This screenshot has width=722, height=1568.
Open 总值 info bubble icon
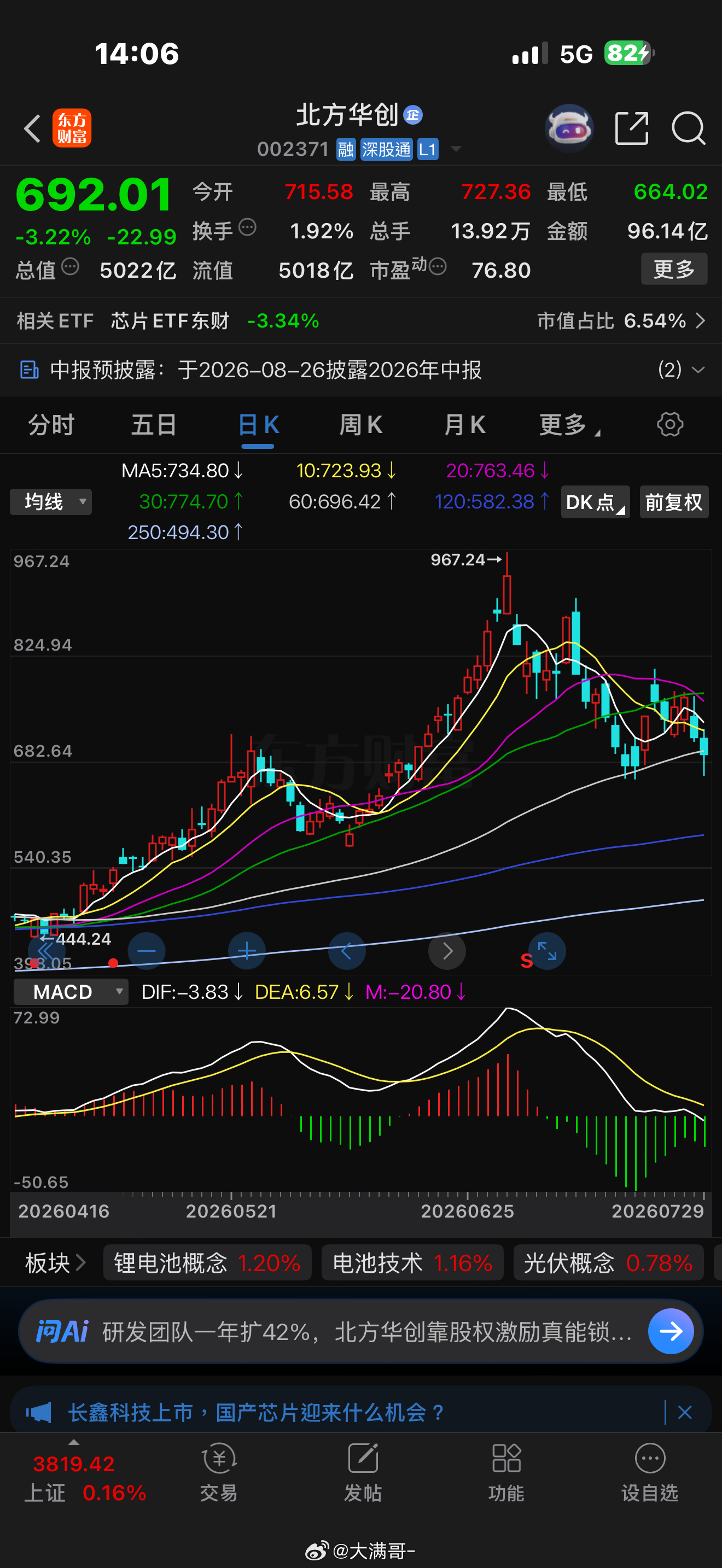pyautogui.click(x=71, y=267)
